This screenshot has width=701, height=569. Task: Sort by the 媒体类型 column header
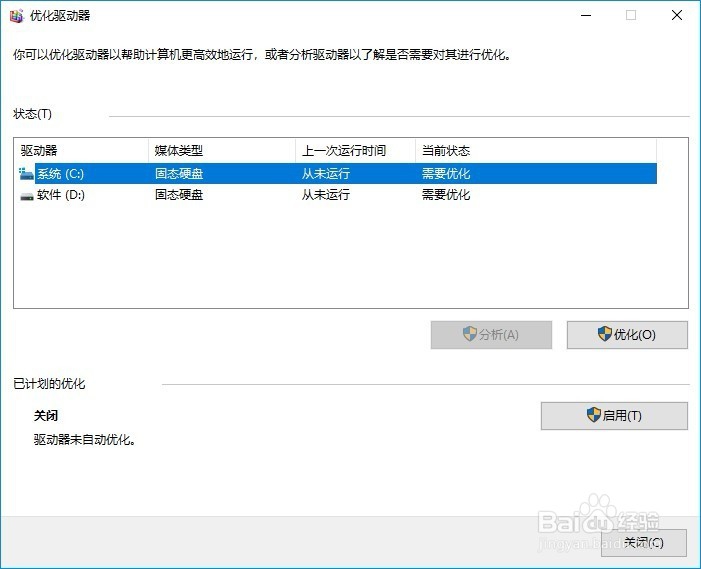tap(222, 151)
